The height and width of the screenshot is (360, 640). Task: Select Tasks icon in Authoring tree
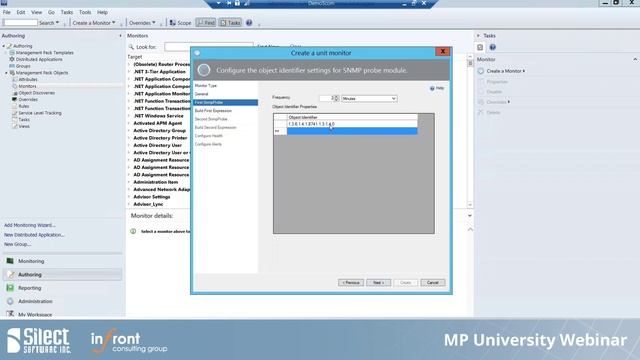tap(15, 120)
